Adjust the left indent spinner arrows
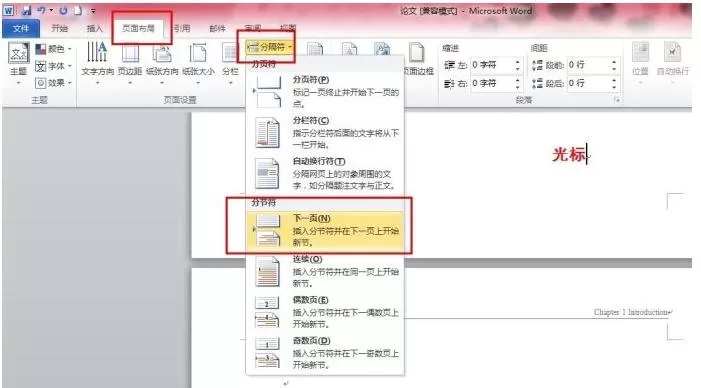This screenshot has width=701, height=388. coord(518,65)
